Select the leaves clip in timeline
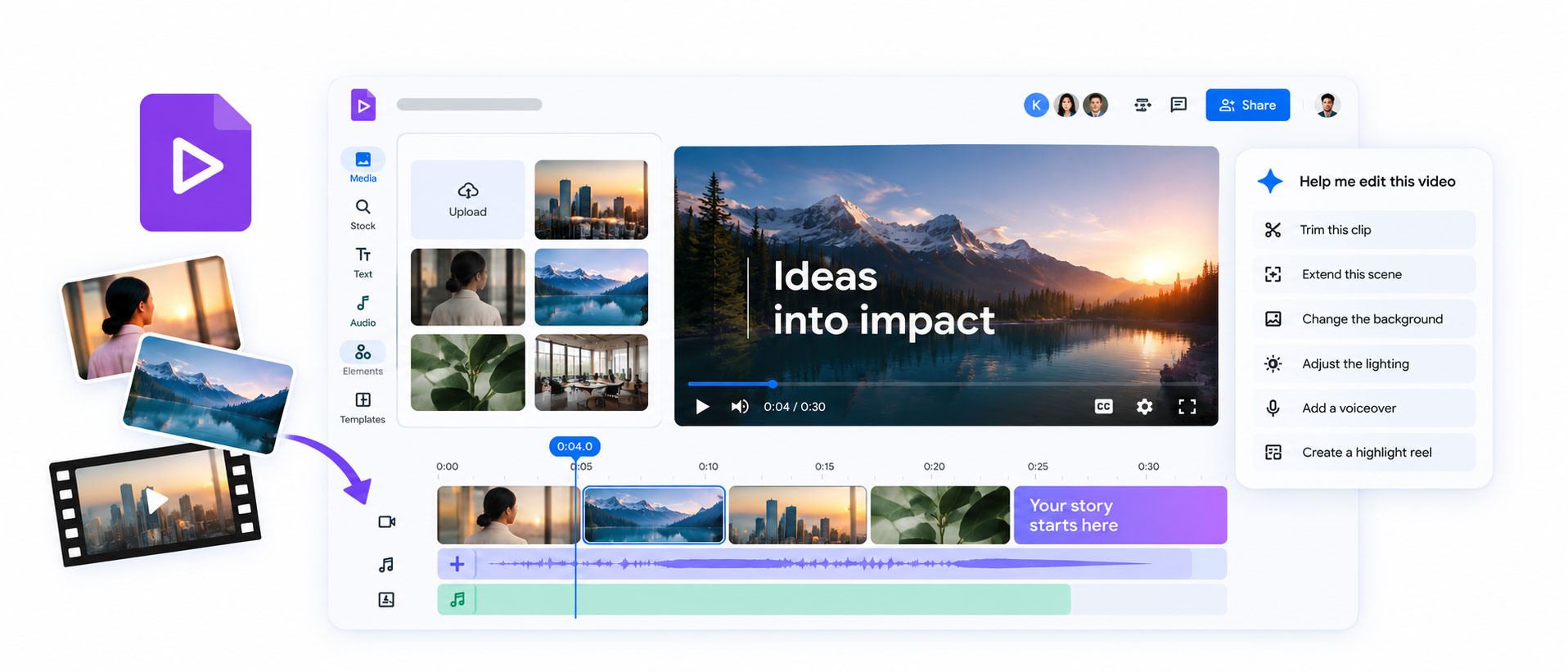This screenshot has height=672, width=1568. pos(939,515)
